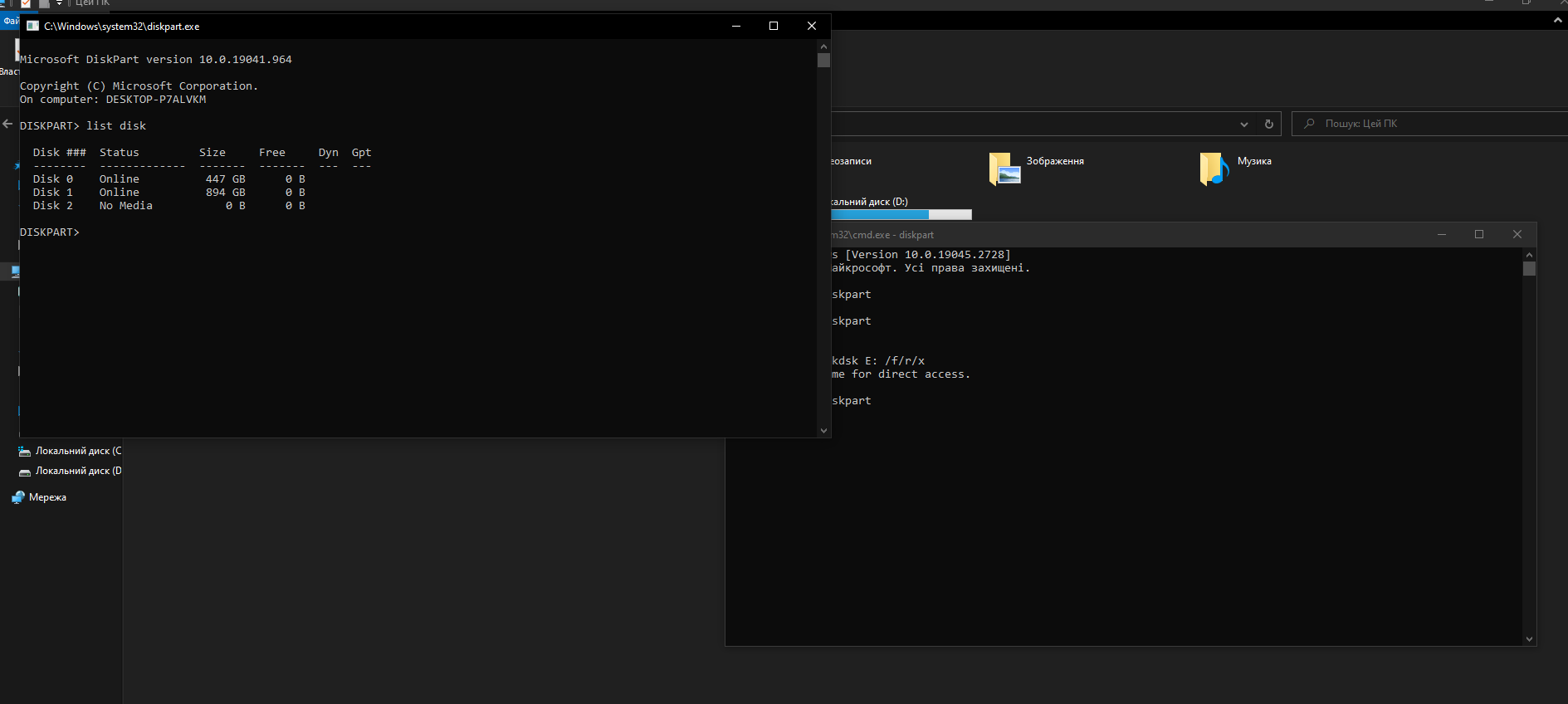Screen dimensions: 1568x704
Task: Click 'Microsoft DiskPart version 10.0.19041.964' line
Action: coord(156,60)
